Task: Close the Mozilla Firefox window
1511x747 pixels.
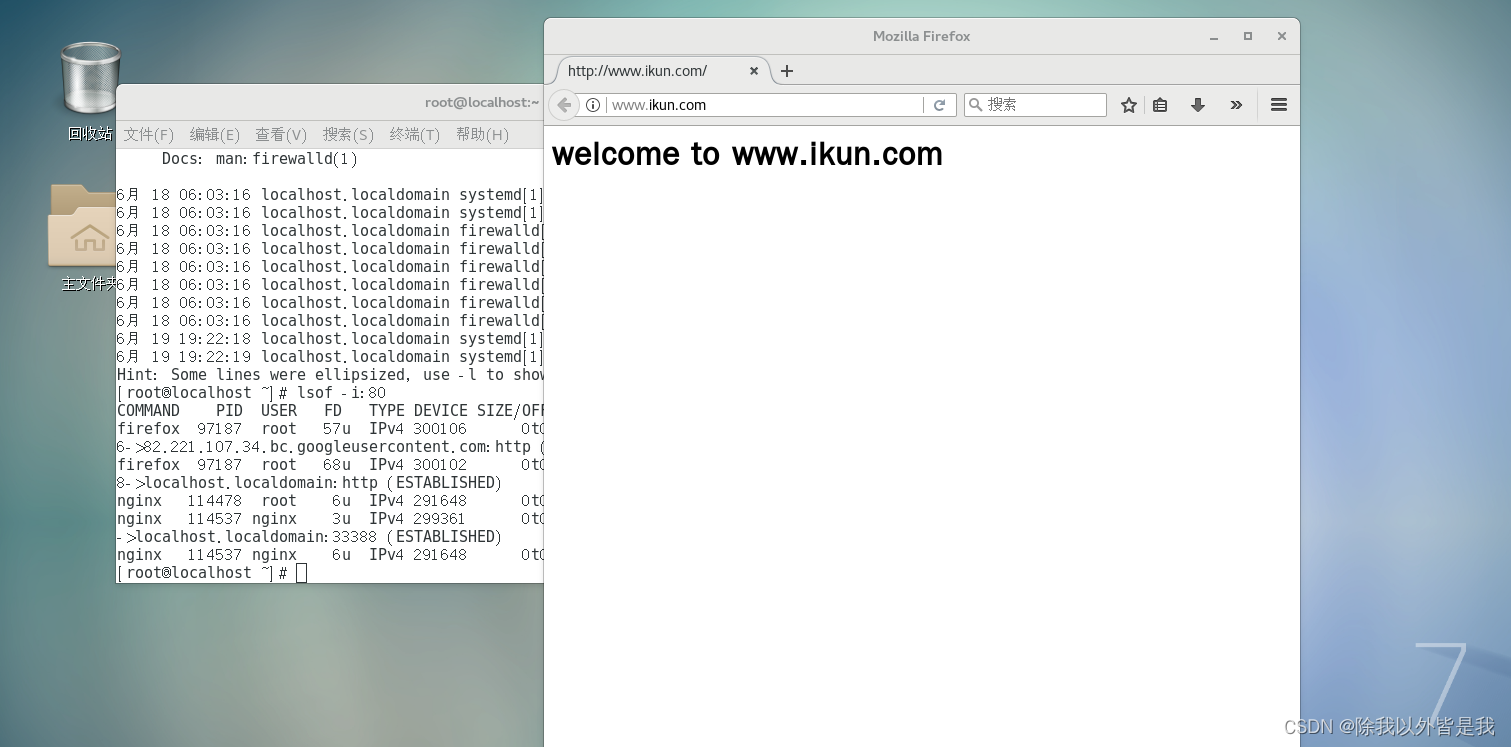Action: 1281,36
